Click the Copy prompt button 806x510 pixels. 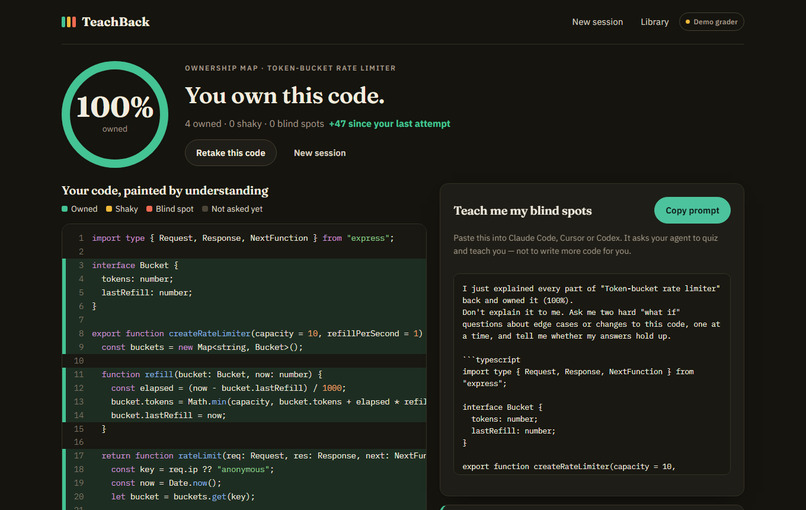click(x=692, y=210)
